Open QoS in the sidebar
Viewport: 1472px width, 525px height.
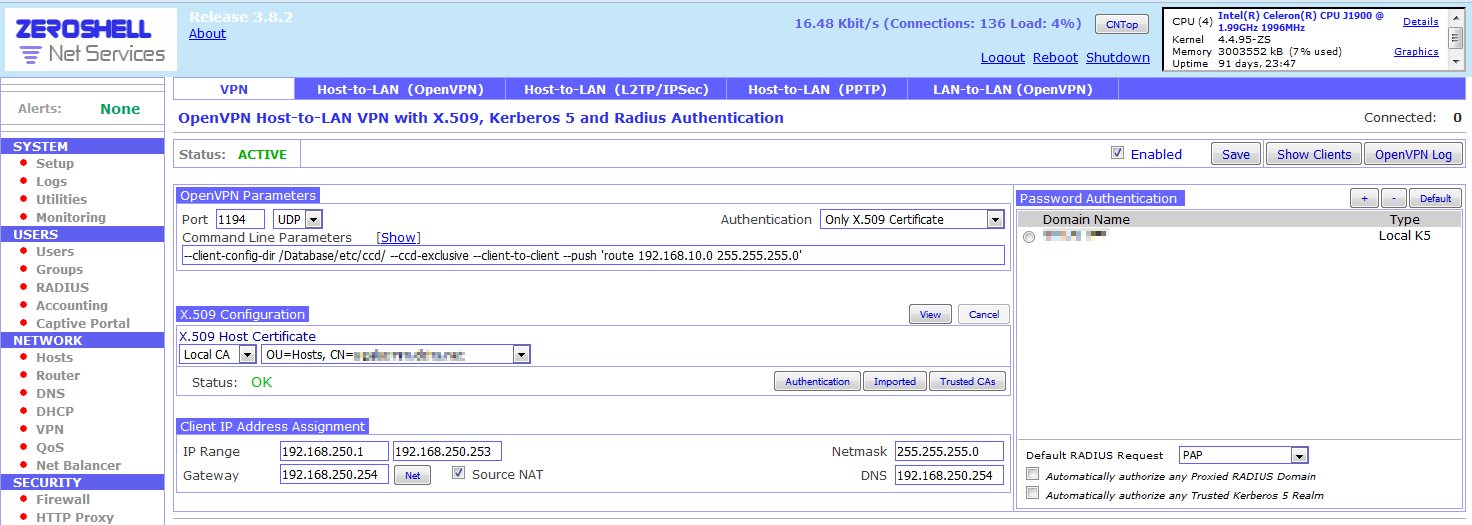(x=50, y=447)
